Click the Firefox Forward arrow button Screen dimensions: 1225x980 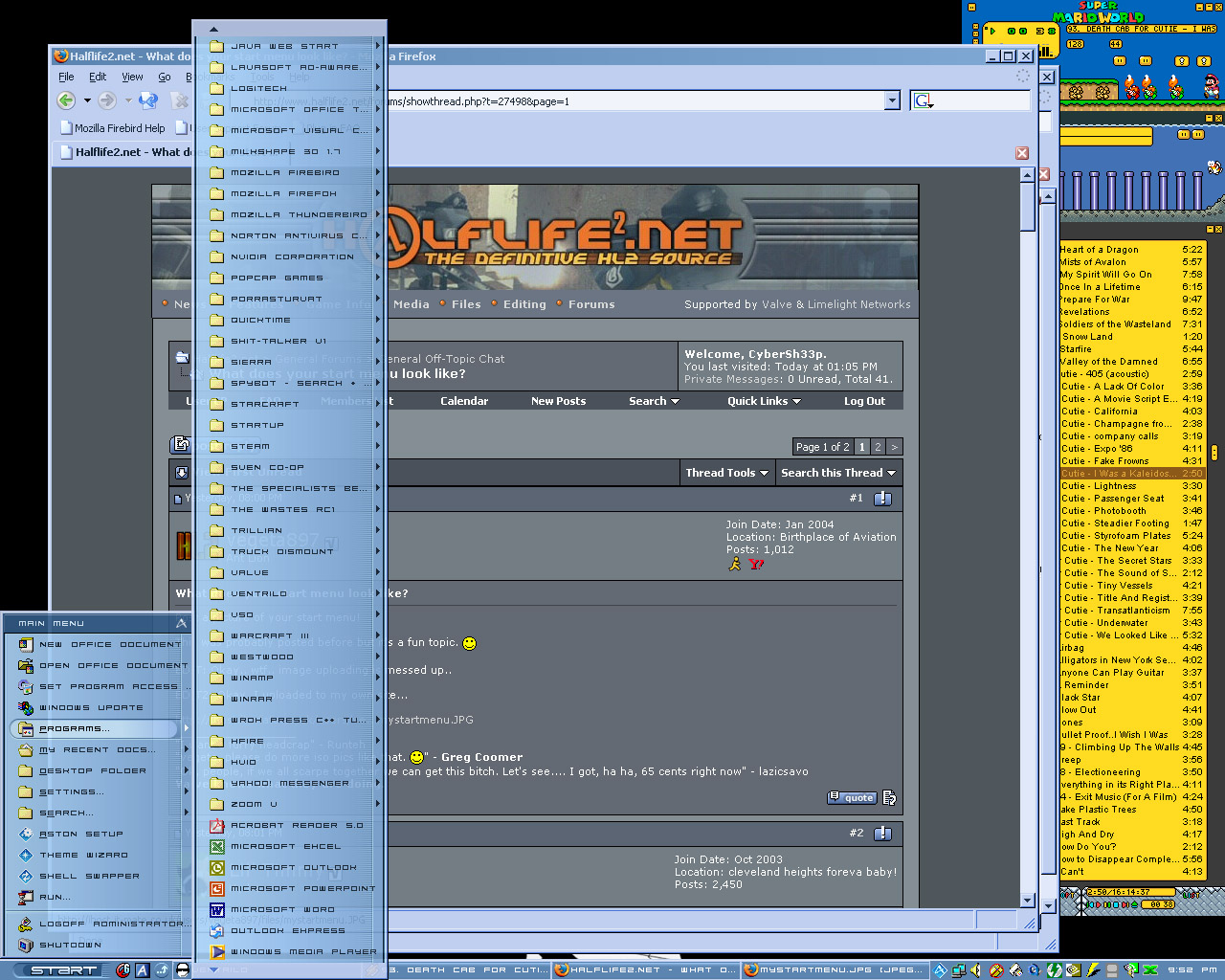(107, 100)
